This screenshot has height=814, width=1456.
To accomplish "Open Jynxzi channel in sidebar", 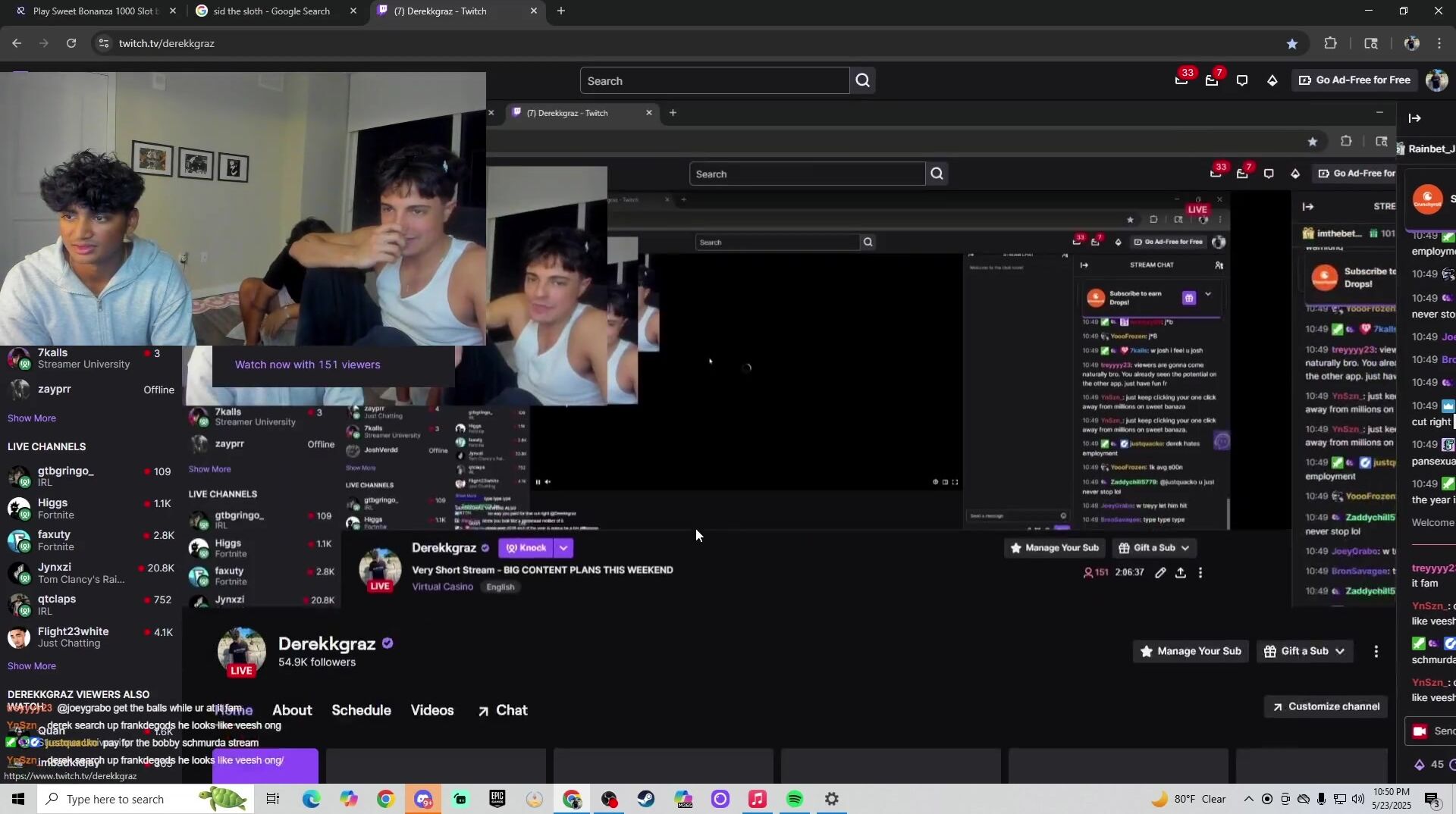I will [91, 573].
